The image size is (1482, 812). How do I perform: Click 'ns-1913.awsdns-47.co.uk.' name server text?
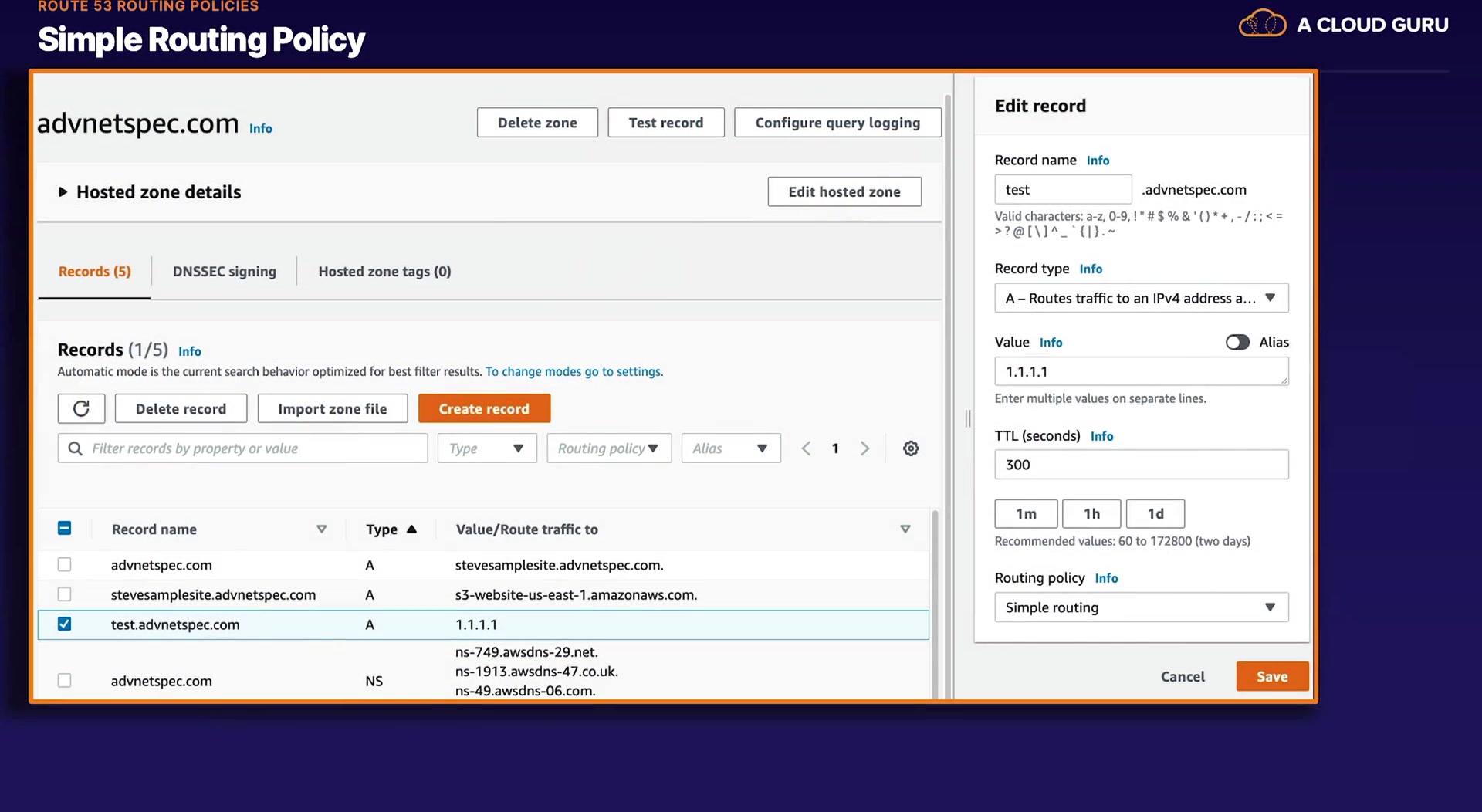coord(536,672)
